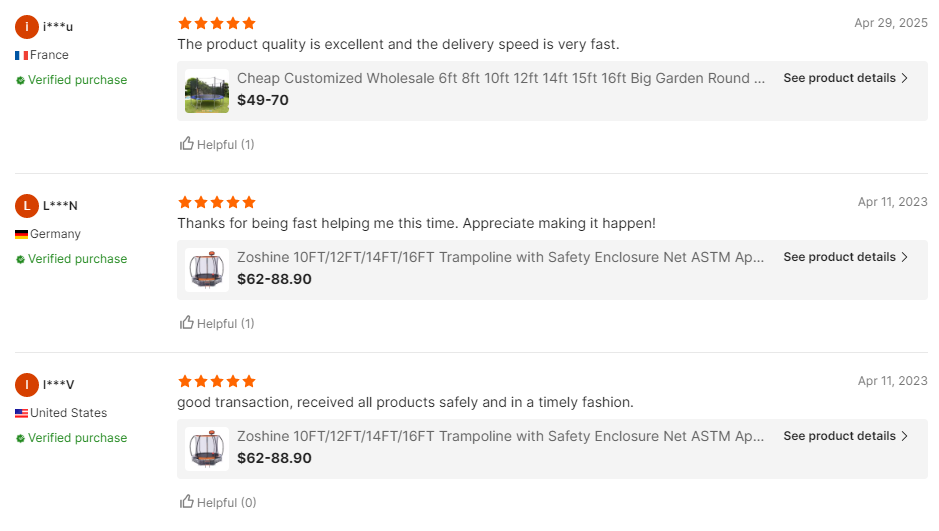Screen dimensions: 939x531
Task: Open Cheap Customized Wholesale trampoline title link
Action: coord(501,78)
